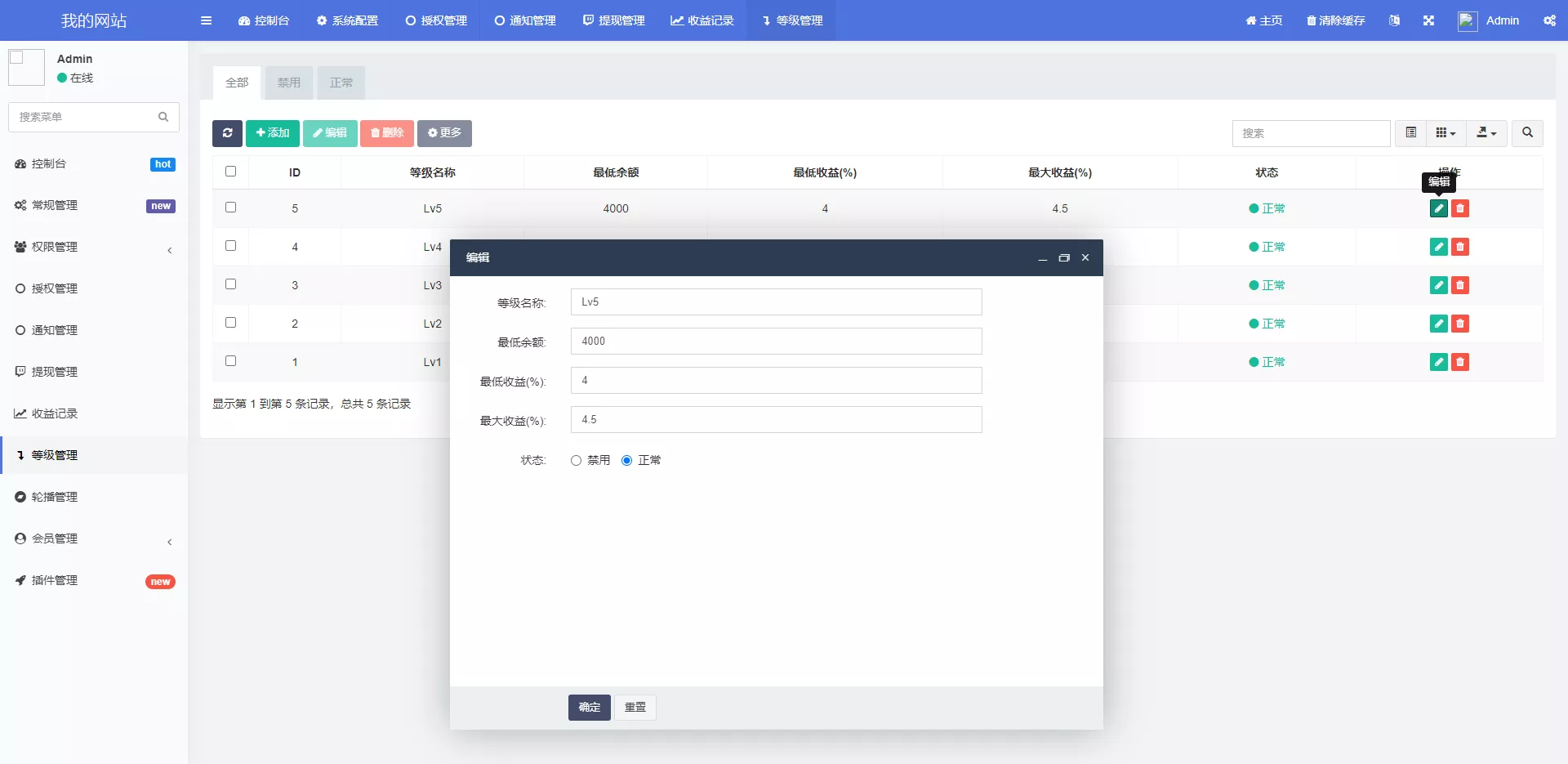Click the hamburger menu icon to collapse the sidebar
This screenshot has width=1568, height=764.
206,20
